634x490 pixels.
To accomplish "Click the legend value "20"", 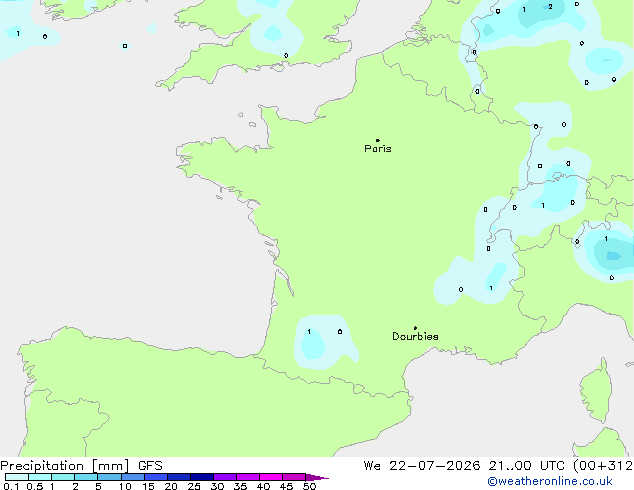I will (x=171, y=486).
